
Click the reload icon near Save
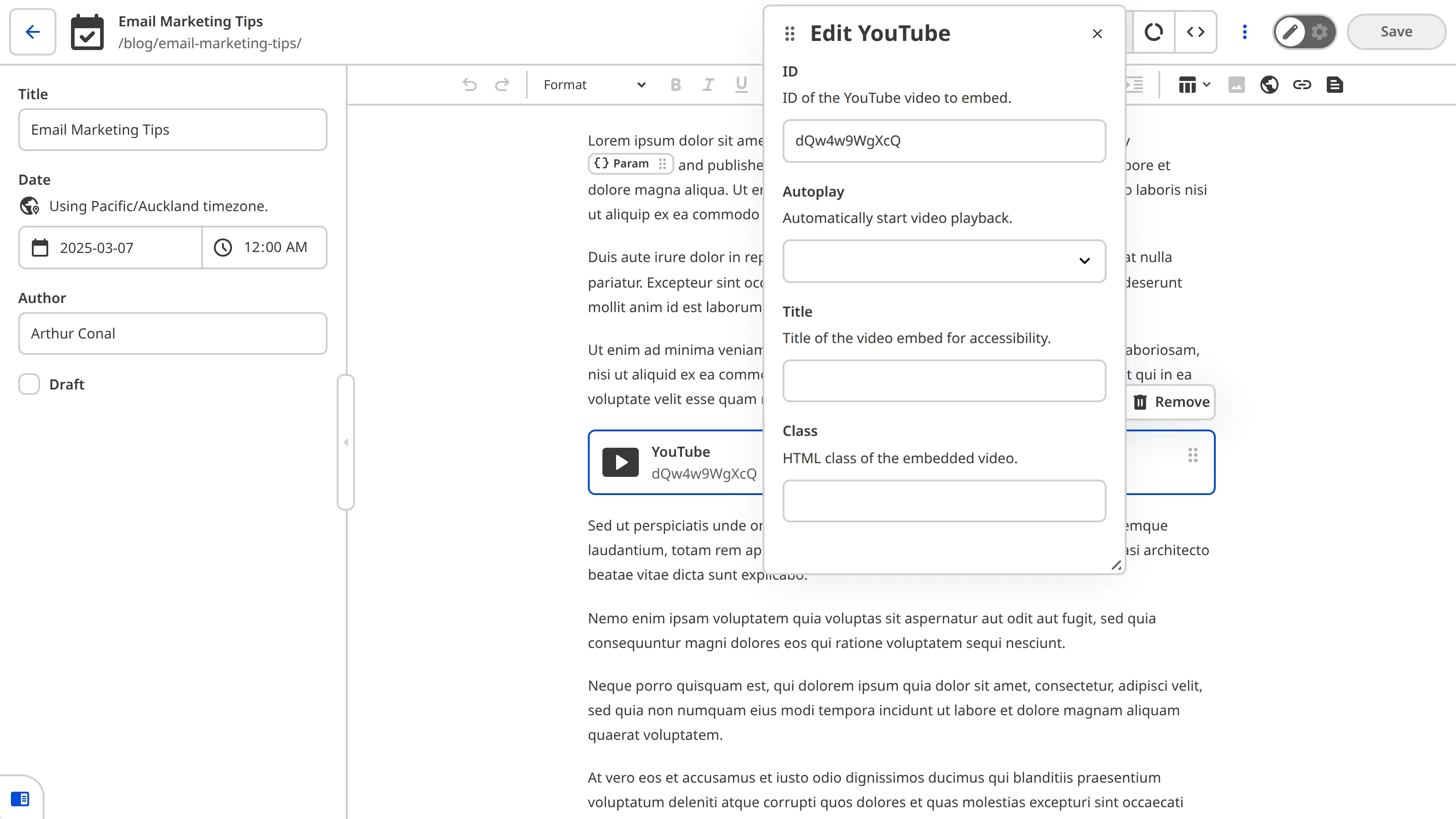click(1154, 32)
